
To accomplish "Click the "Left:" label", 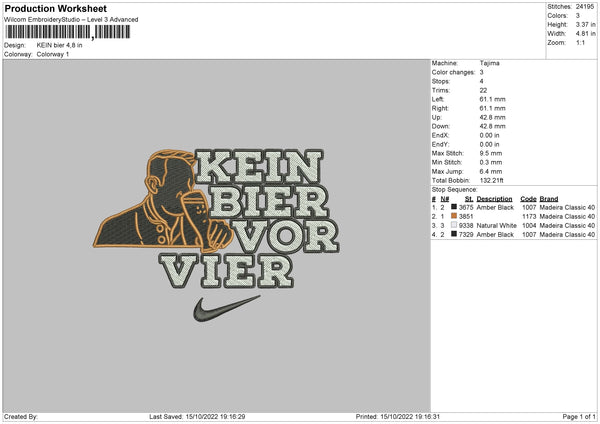I will (438, 99).
